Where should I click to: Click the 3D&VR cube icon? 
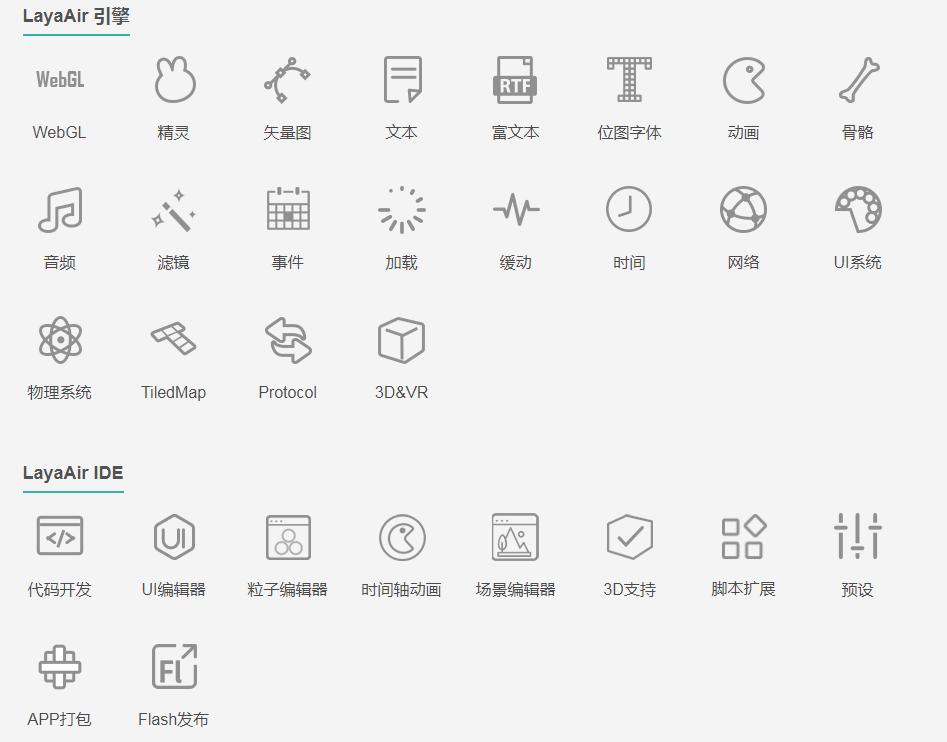tap(402, 340)
